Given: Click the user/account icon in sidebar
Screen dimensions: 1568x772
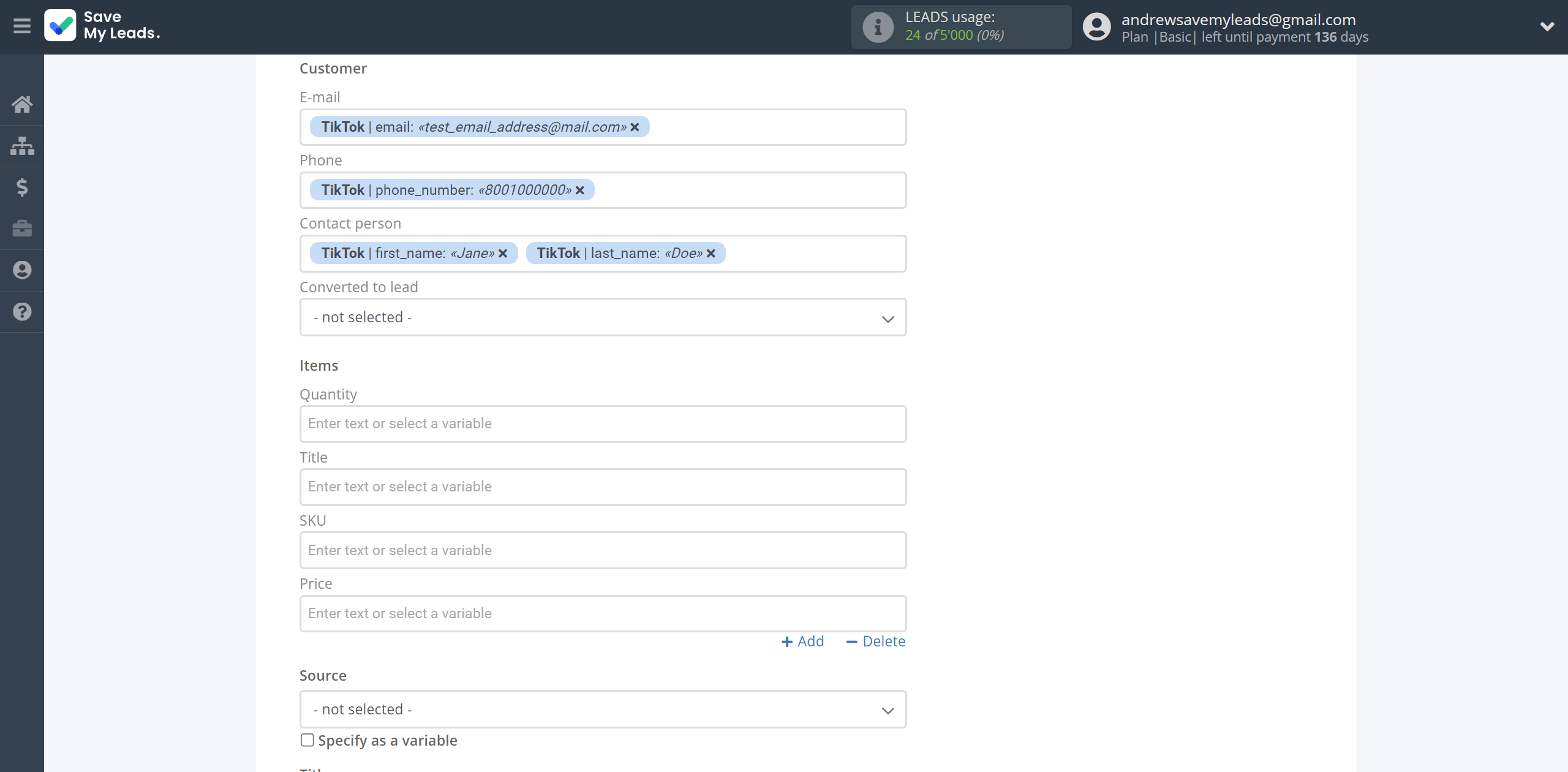Looking at the screenshot, I should point(22,270).
